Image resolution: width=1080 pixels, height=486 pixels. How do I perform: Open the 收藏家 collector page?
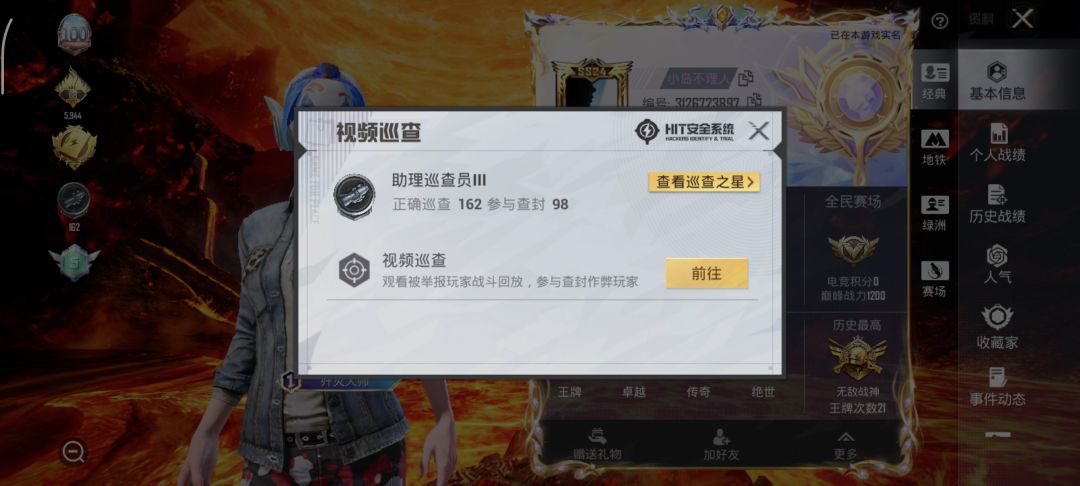tap(997, 327)
